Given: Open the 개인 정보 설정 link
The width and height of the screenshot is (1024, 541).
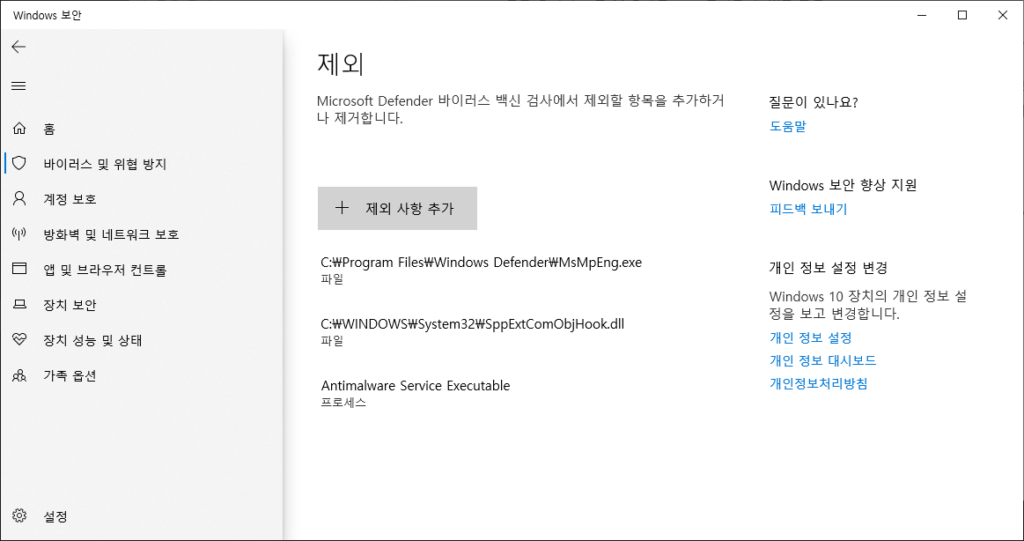Looking at the screenshot, I should coord(810,338).
